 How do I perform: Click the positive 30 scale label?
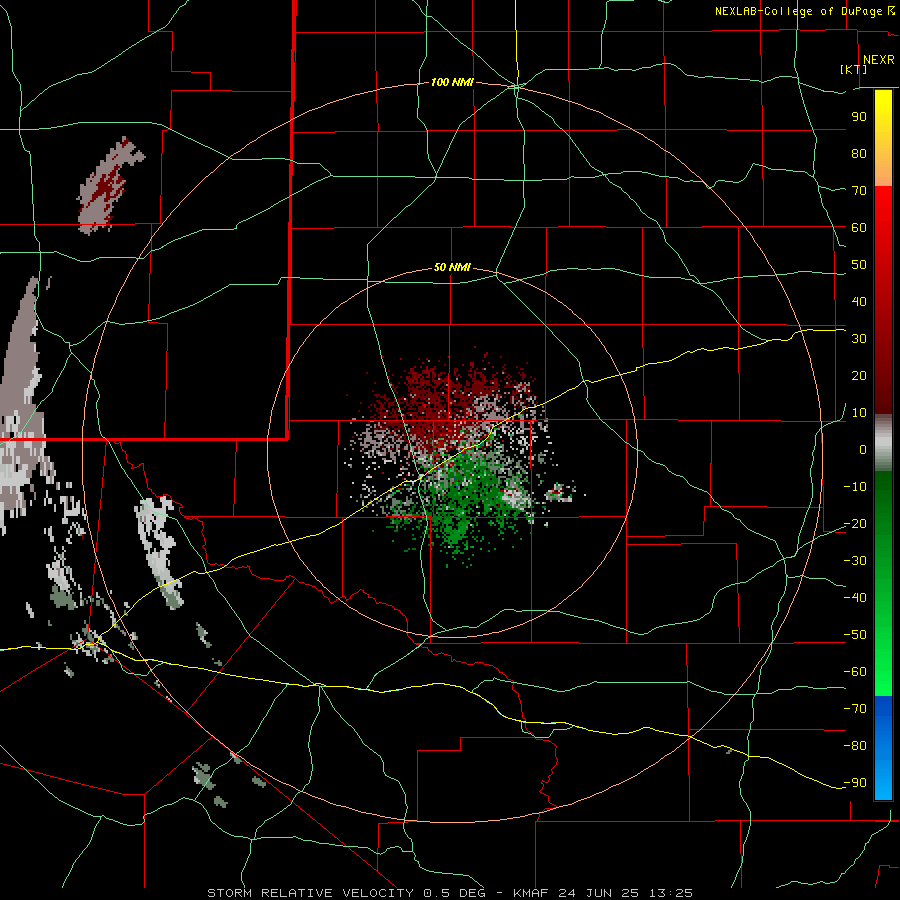click(859, 339)
